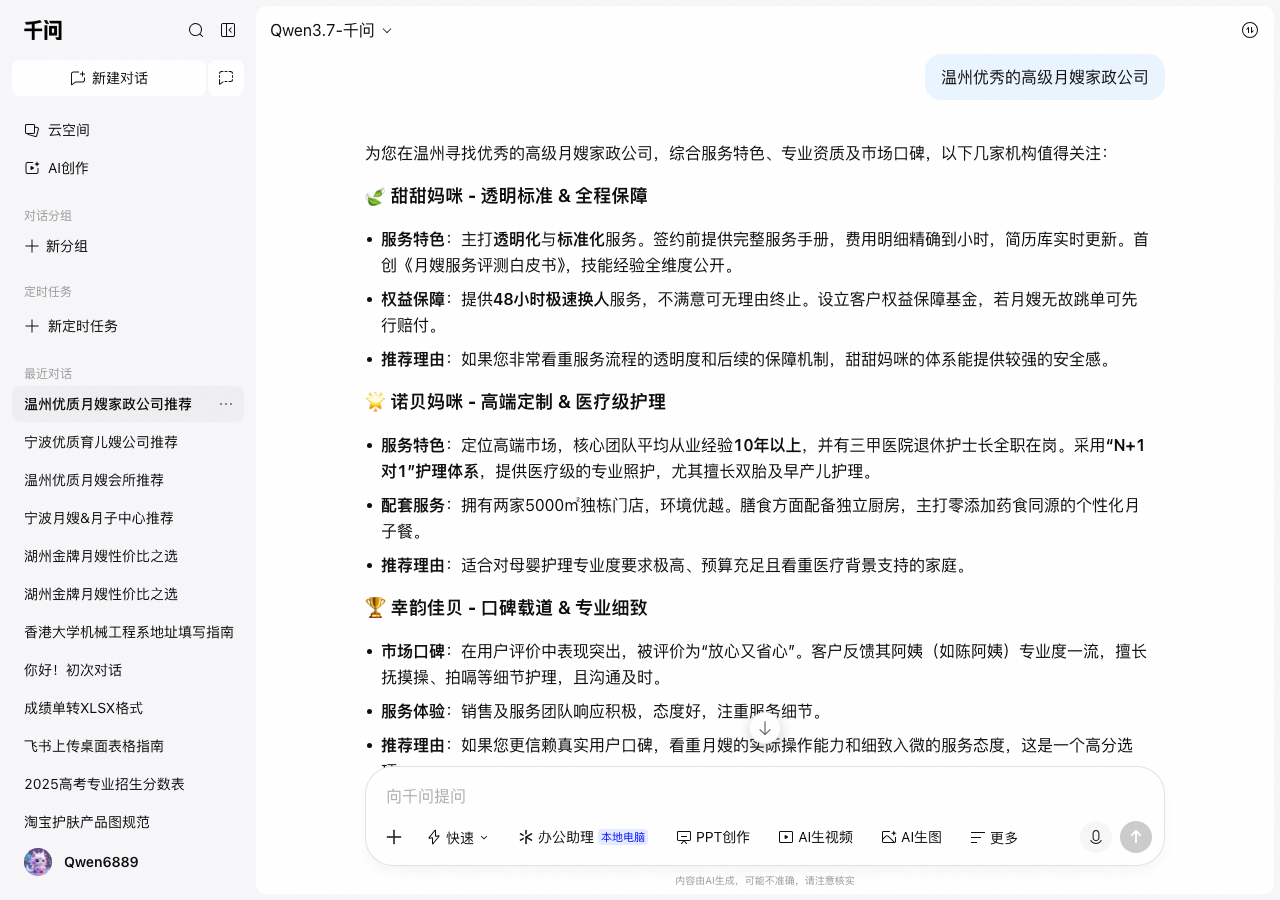Select the 温州优质月嫂家政公司推荐 conversation
The height and width of the screenshot is (900, 1280).
pyautogui.click(x=128, y=404)
